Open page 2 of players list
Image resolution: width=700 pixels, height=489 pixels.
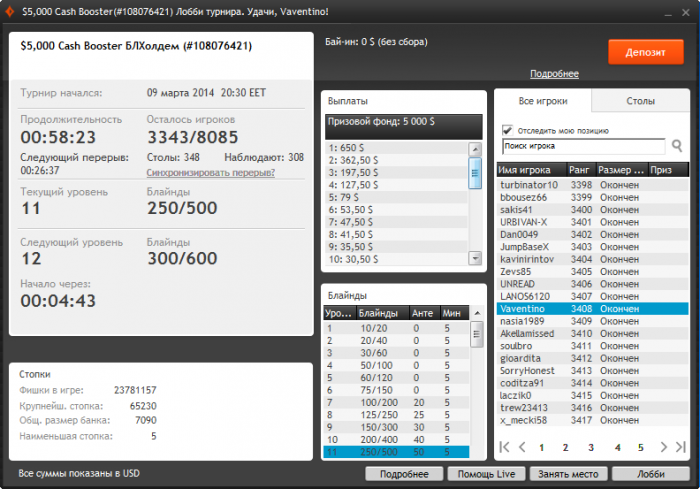pos(565,447)
